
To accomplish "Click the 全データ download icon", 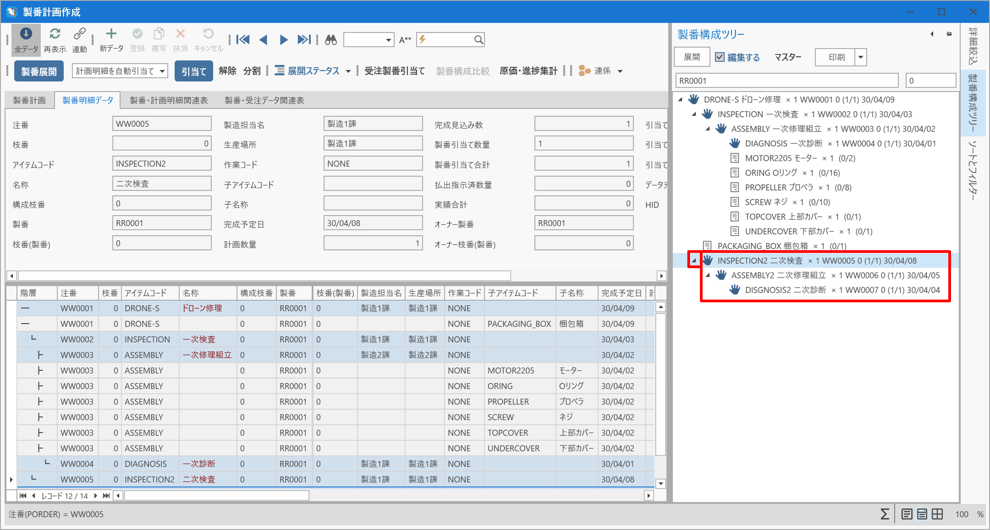I will 26,36.
